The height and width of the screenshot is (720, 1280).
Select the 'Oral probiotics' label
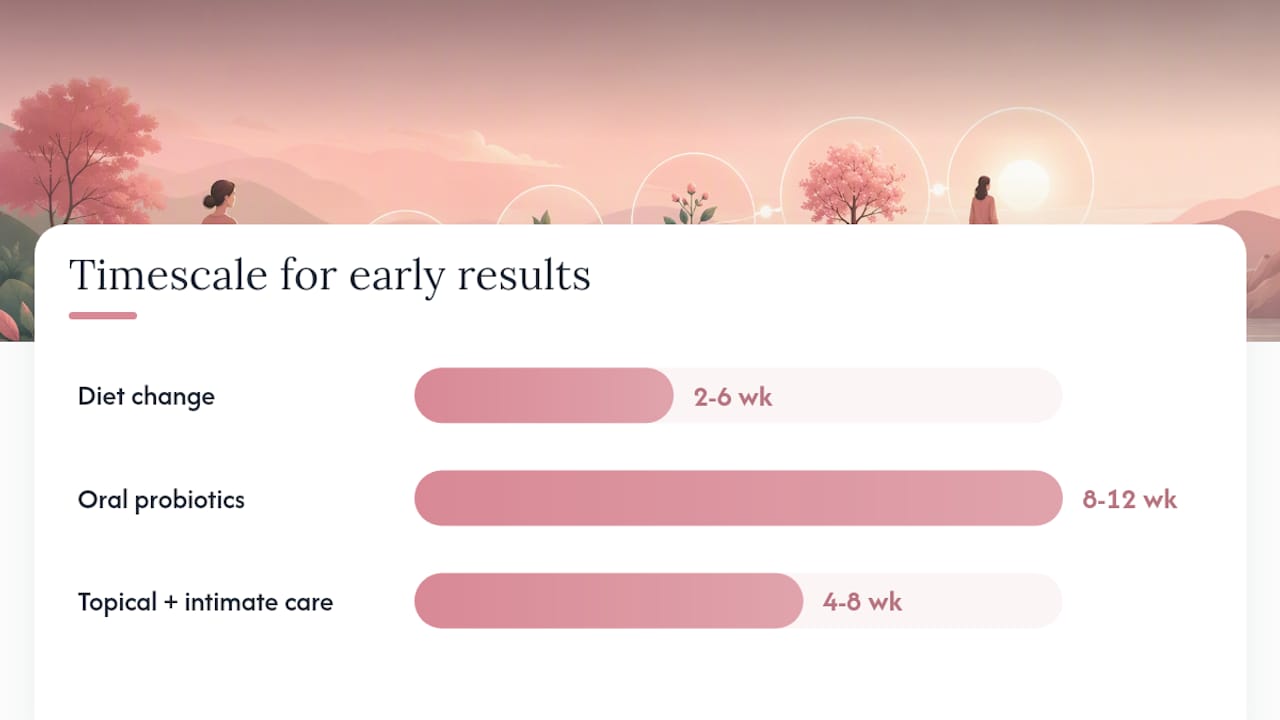pos(161,499)
